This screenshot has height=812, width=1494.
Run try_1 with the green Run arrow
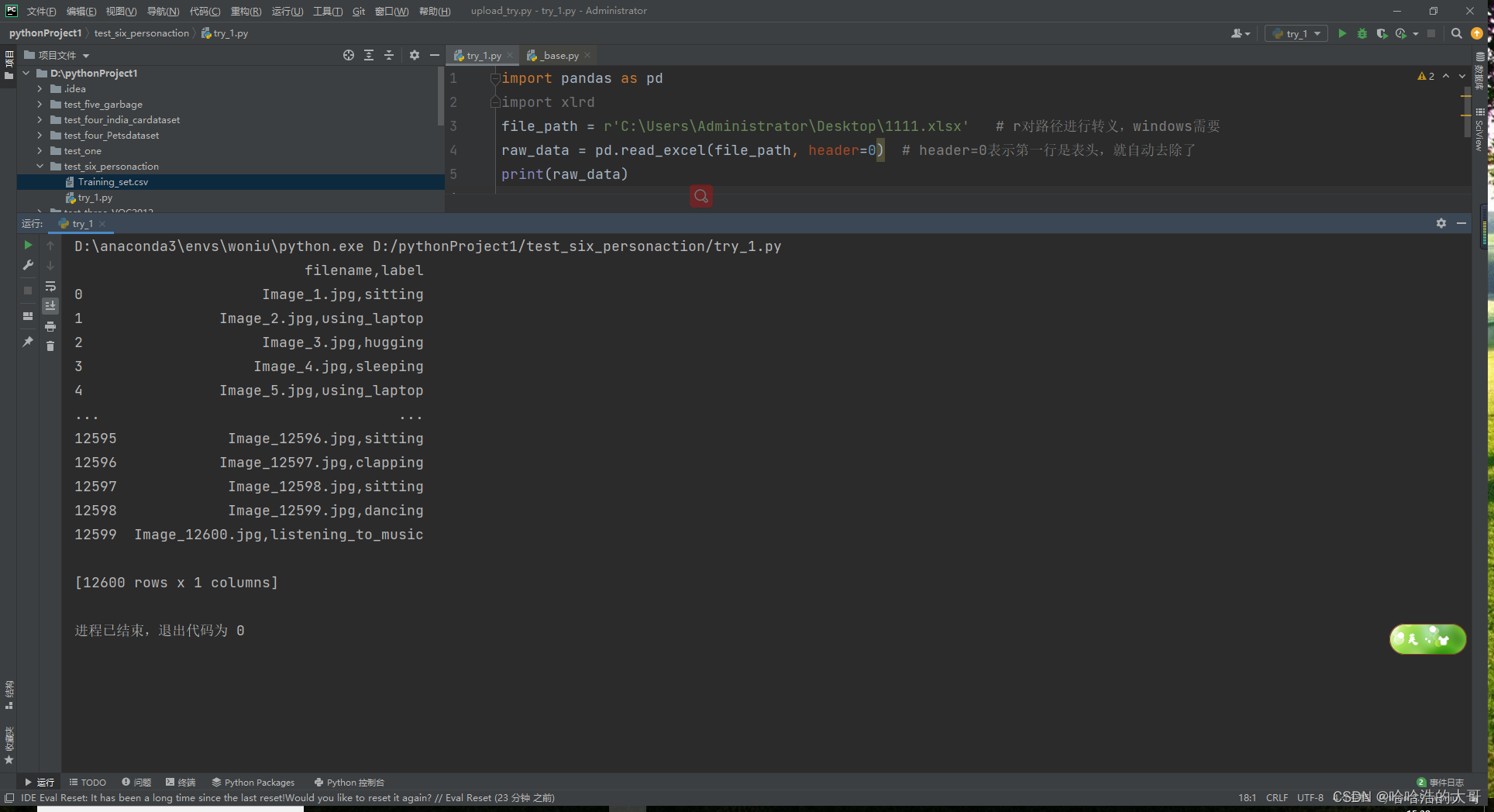[x=1343, y=33]
